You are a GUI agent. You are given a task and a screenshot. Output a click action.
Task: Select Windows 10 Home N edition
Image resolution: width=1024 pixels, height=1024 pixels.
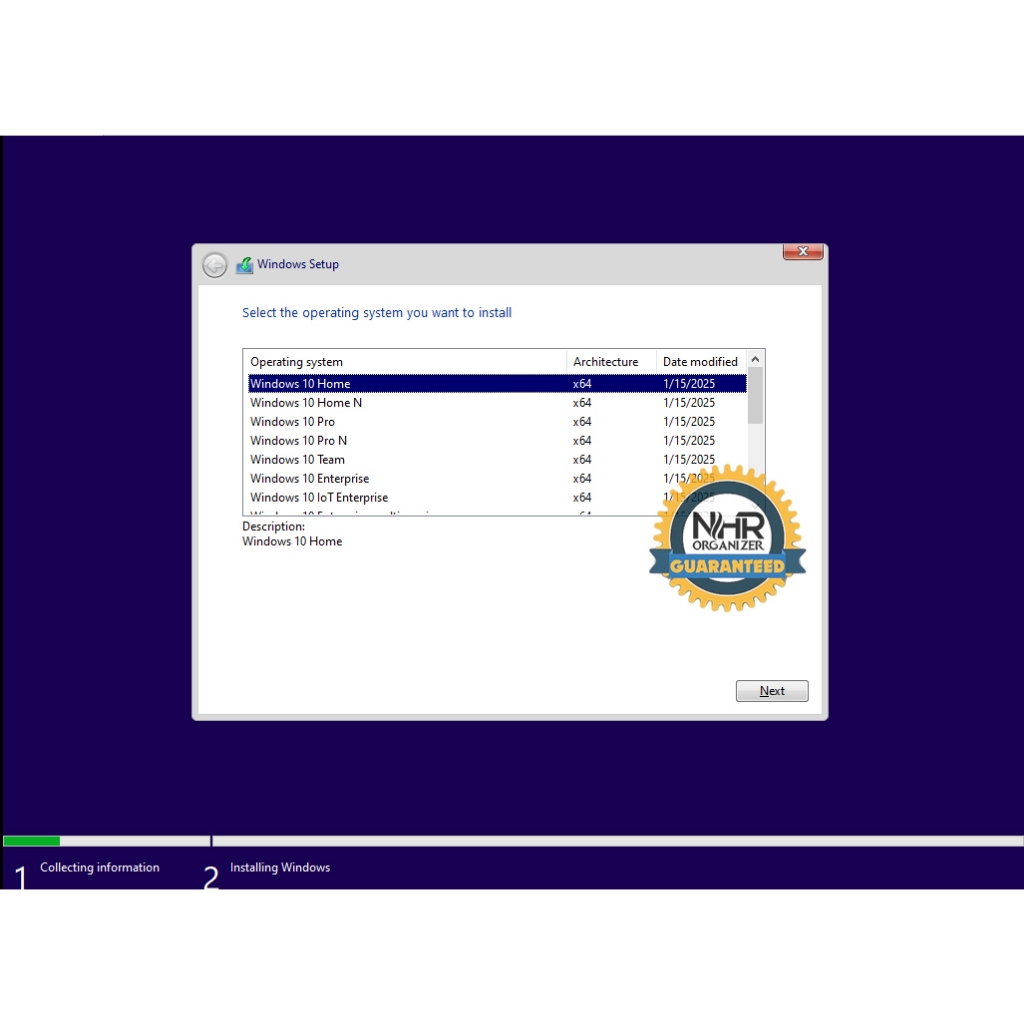click(x=497, y=402)
